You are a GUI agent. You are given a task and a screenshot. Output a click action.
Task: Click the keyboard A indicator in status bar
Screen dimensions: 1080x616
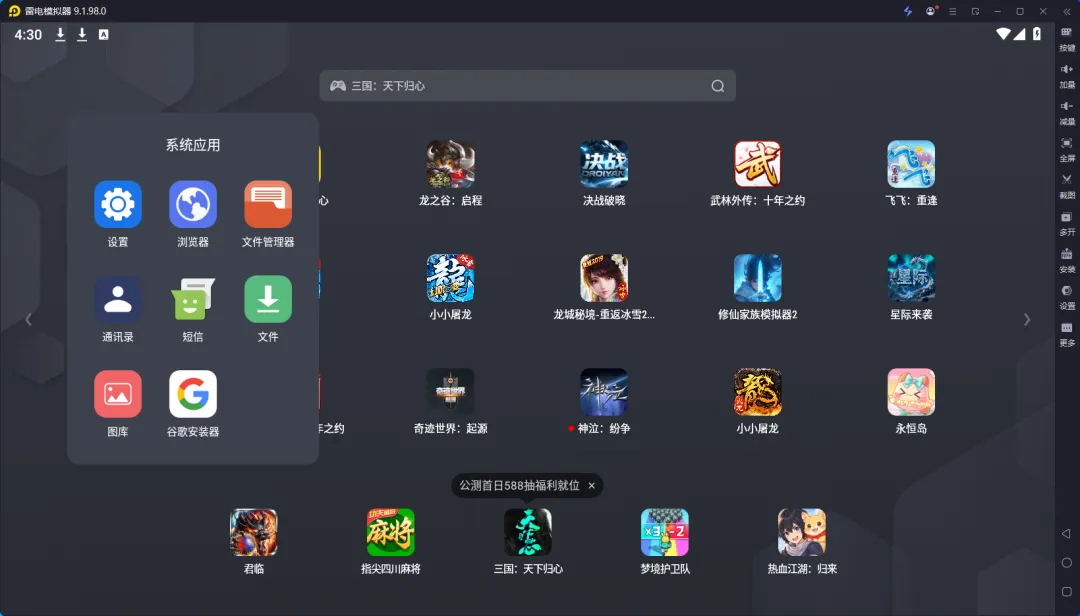tap(103, 34)
